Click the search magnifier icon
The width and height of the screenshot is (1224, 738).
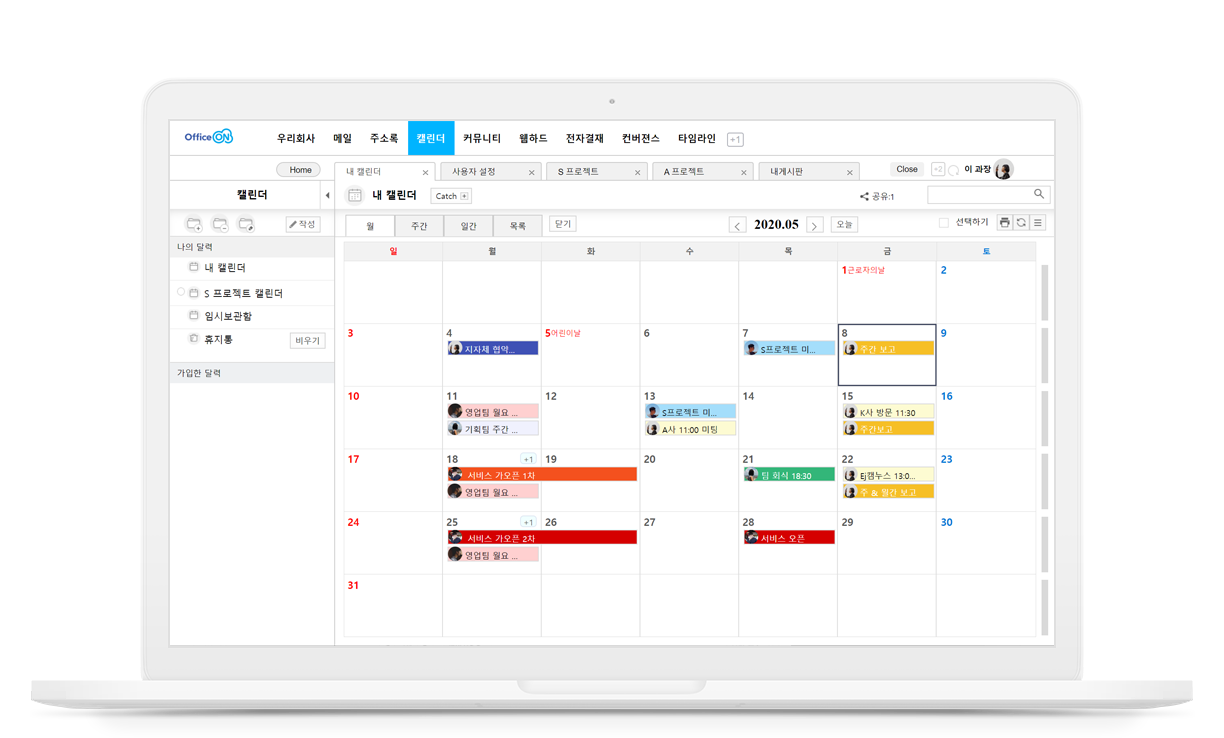[1039, 194]
